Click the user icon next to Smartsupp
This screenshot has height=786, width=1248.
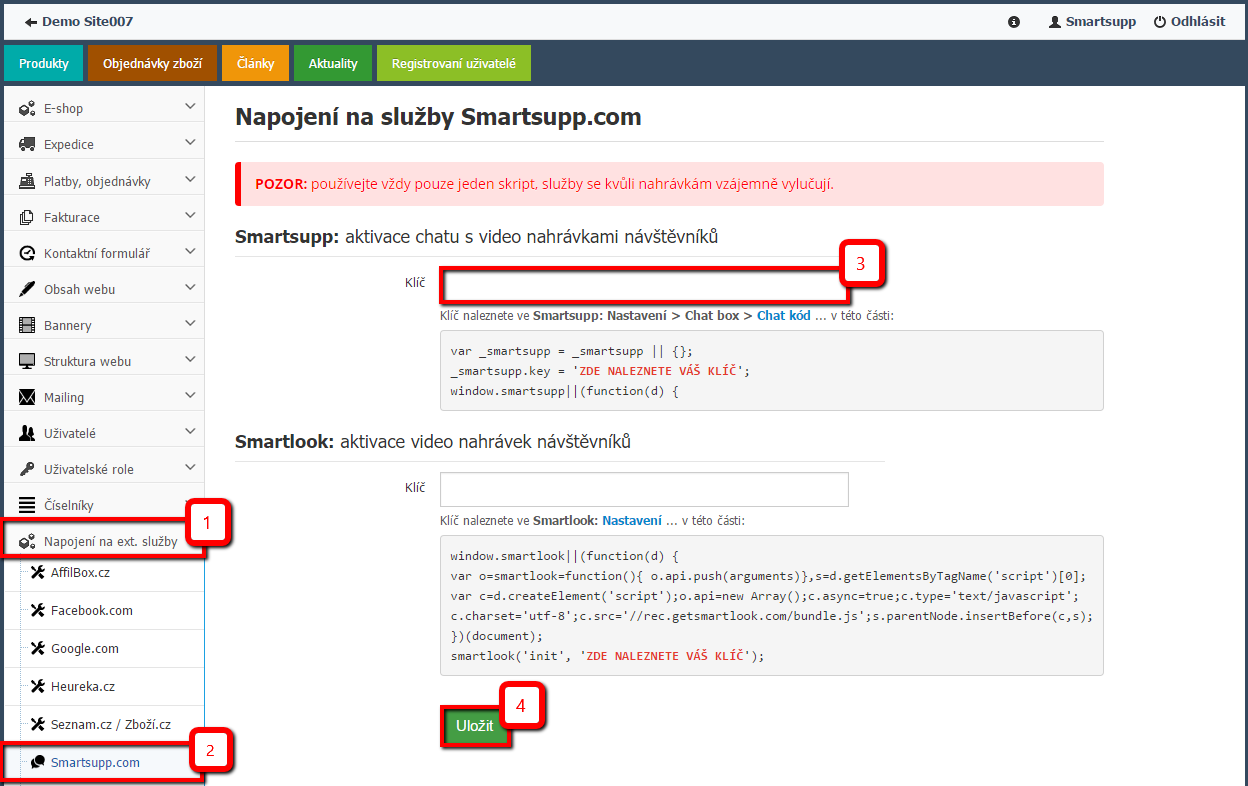[1054, 21]
